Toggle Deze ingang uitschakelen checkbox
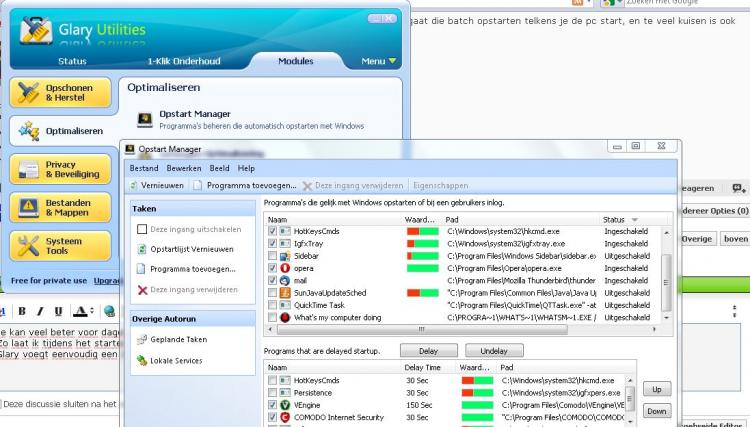This screenshot has width=750, height=427. (x=142, y=230)
